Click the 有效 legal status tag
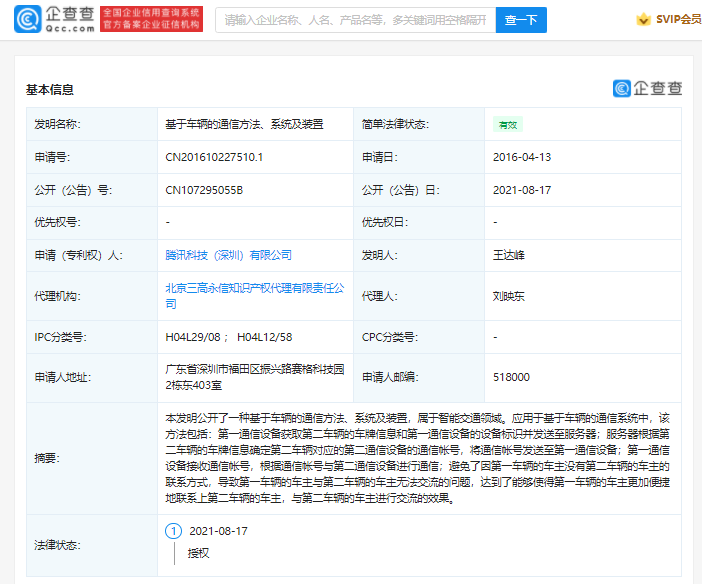This screenshot has height=584, width=702. (x=508, y=125)
